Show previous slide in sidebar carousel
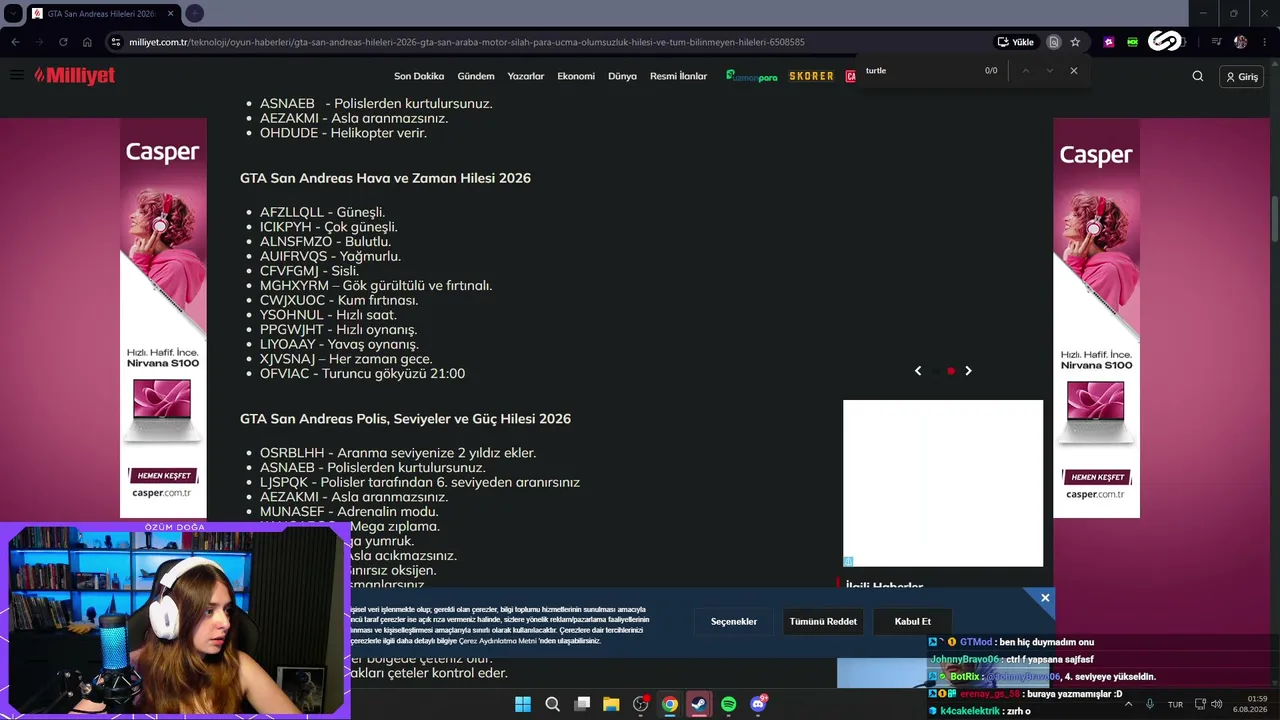 pos(918,371)
